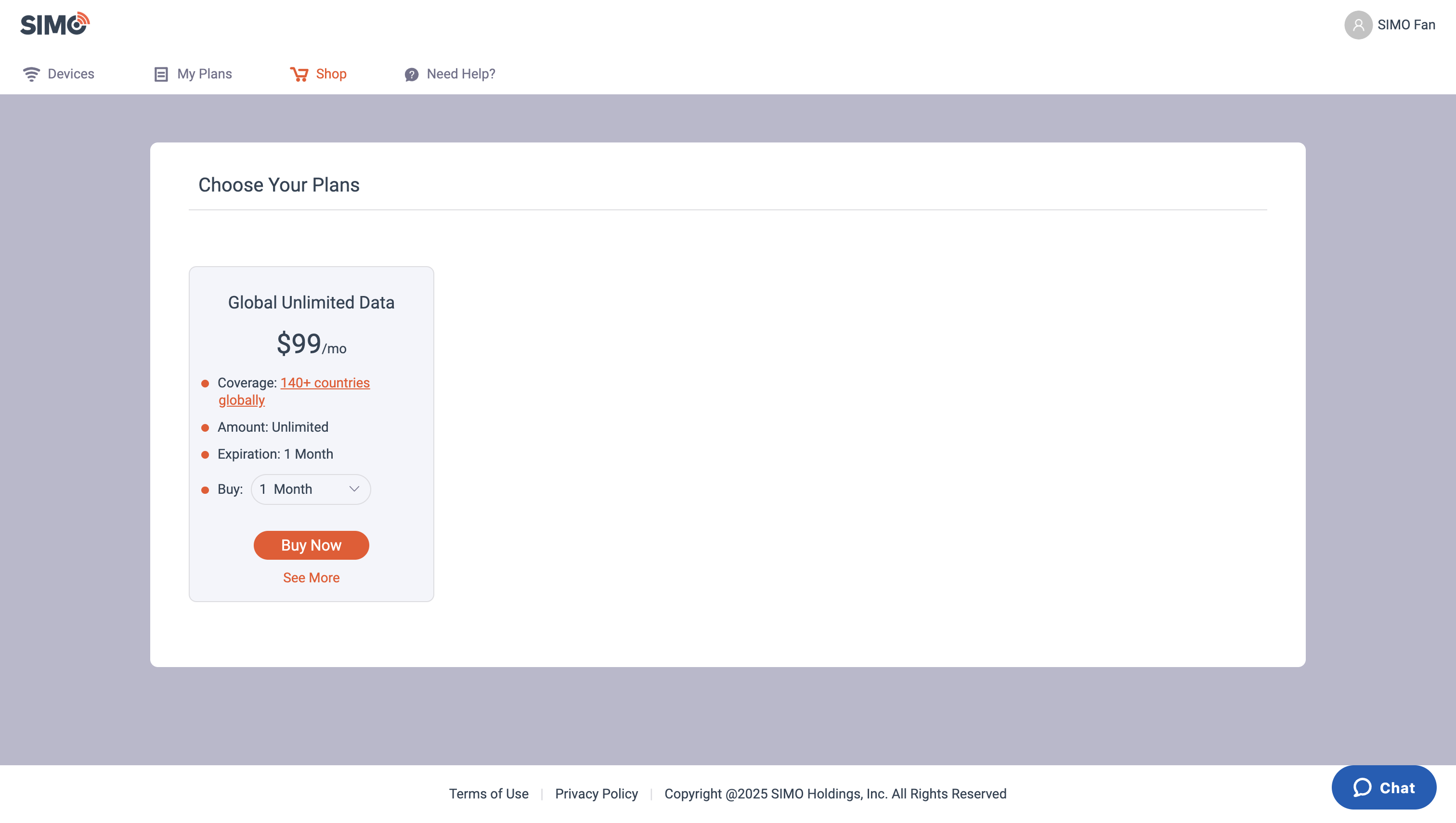Open the SIMO Fan user avatar

(1358, 25)
